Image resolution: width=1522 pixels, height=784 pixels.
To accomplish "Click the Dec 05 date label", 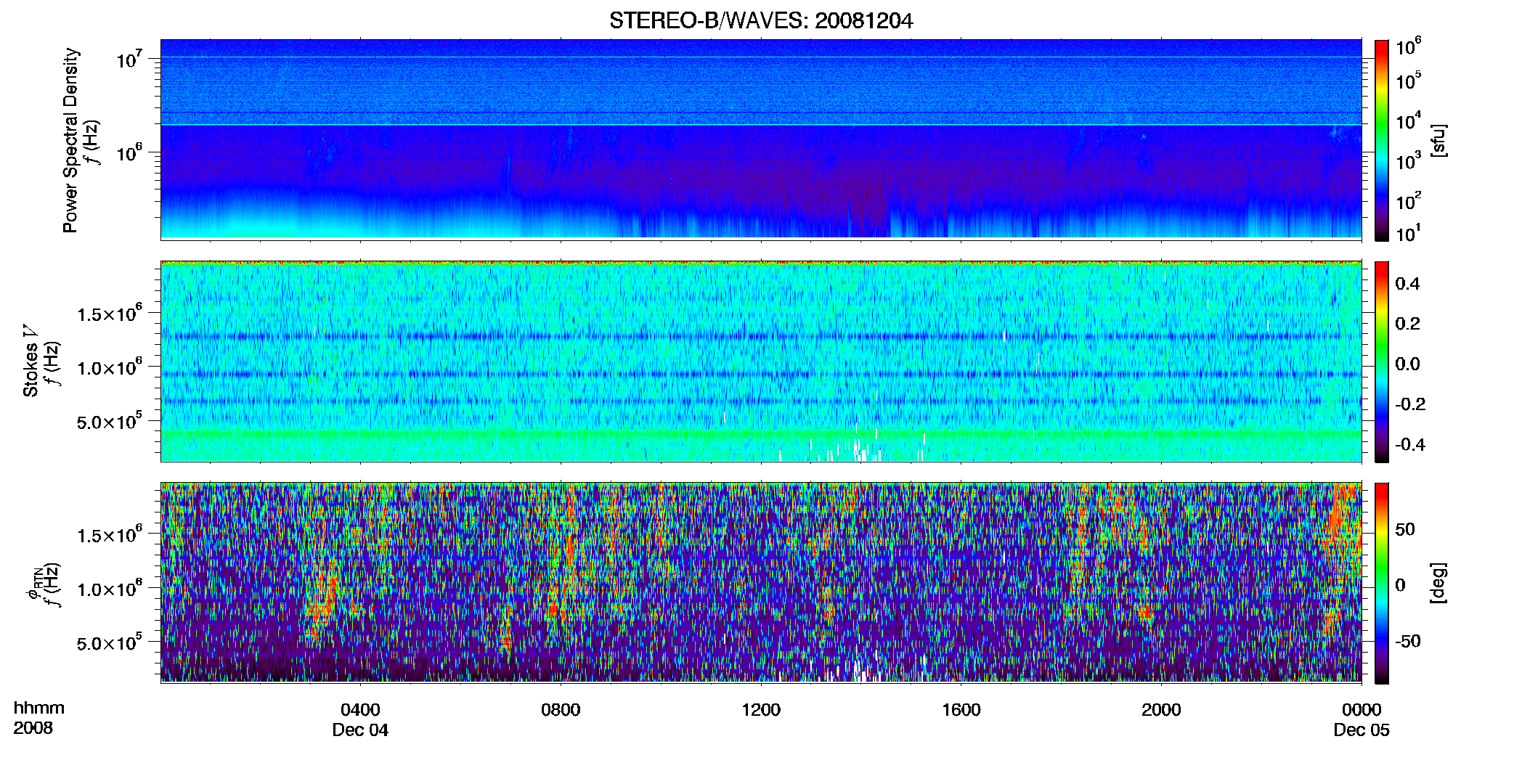I will (x=1362, y=730).
